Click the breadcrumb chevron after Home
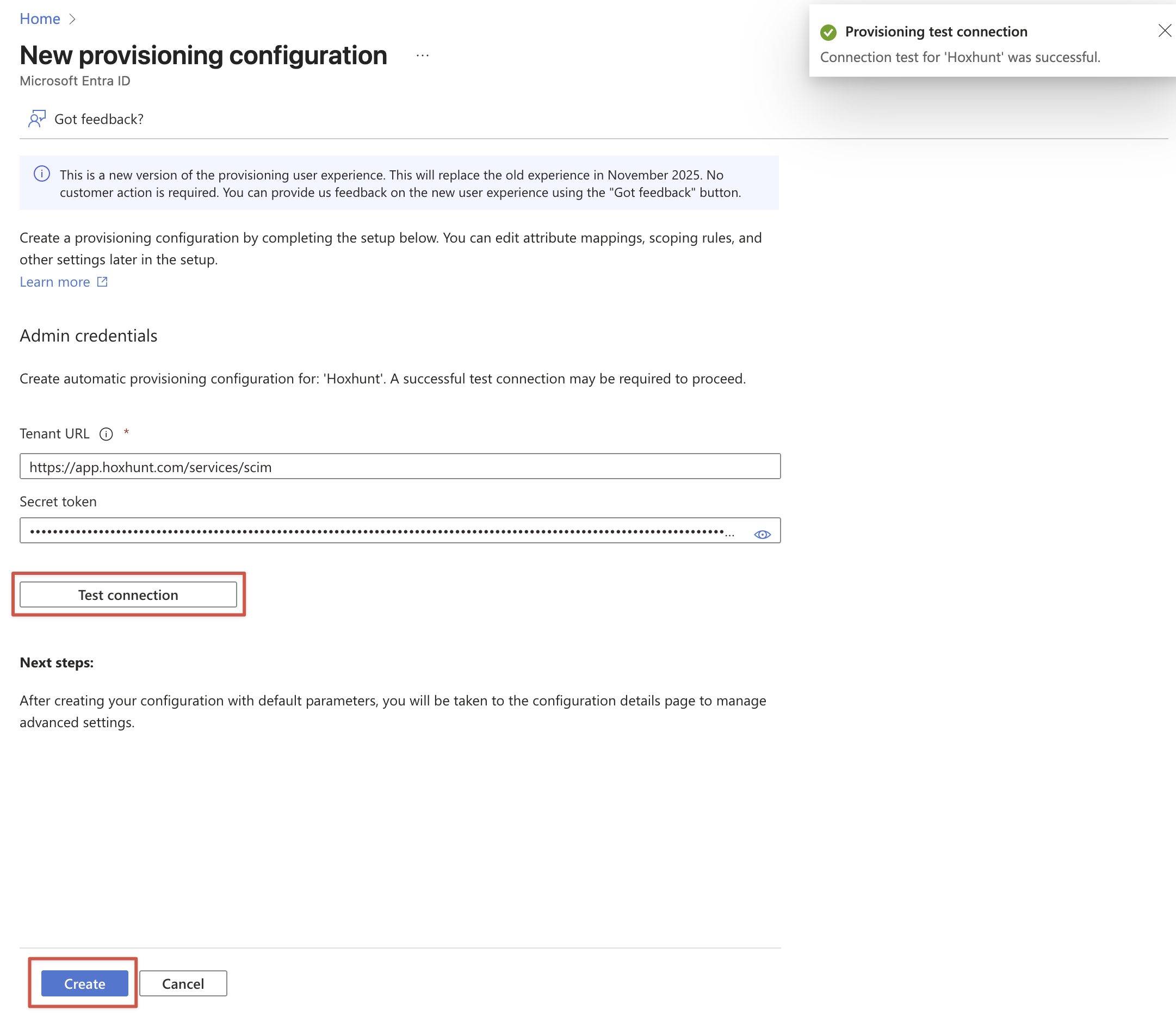The height and width of the screenshot is (1016, 1176). (x=72, y=19)
